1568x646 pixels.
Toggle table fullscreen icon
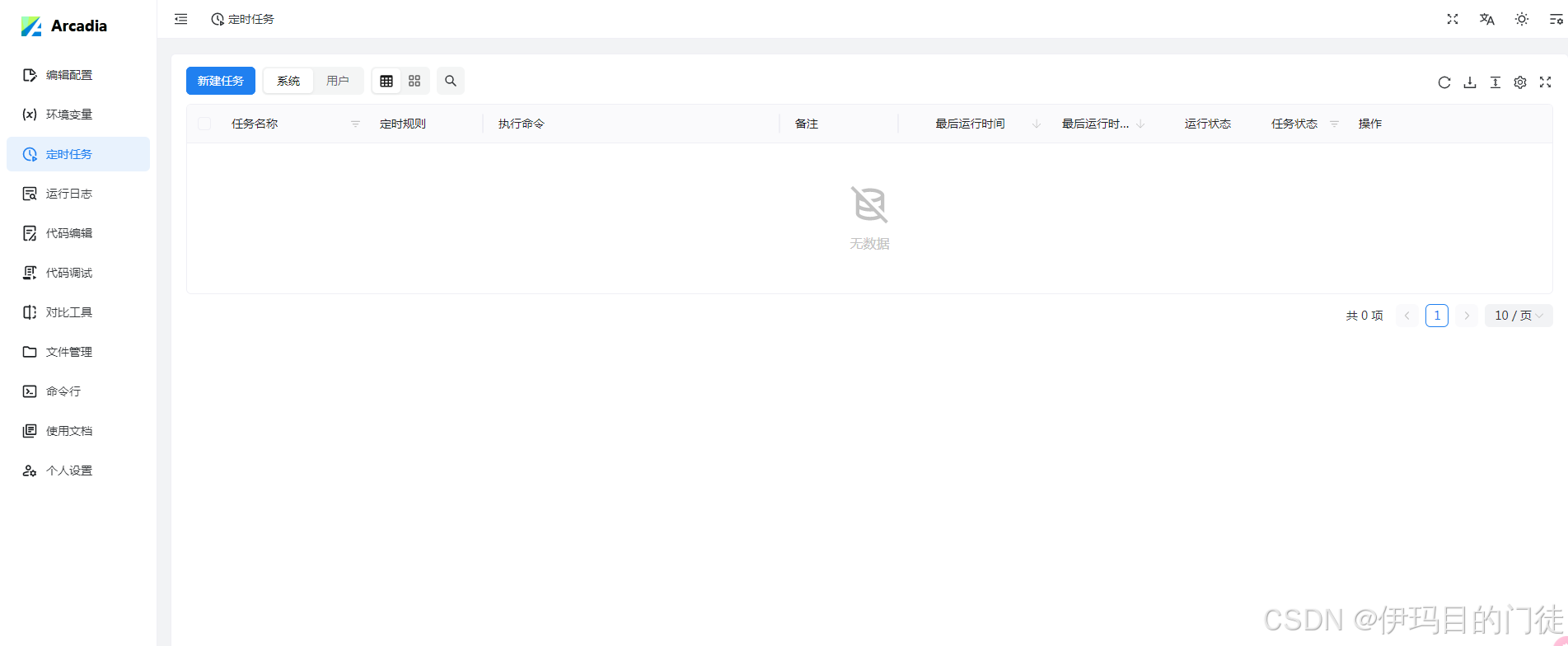(x=1546, y=82)
